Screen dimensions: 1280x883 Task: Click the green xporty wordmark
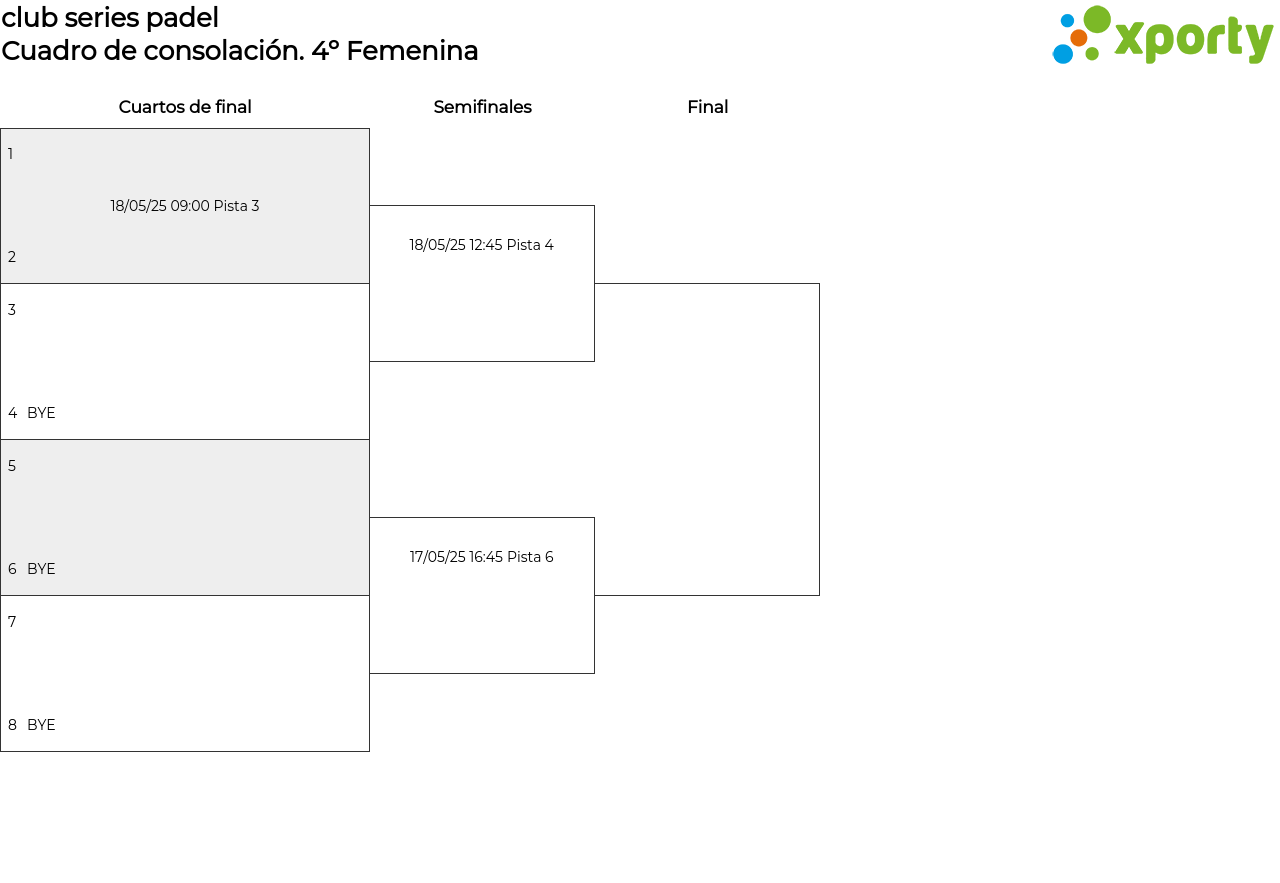click(1193, 39)
